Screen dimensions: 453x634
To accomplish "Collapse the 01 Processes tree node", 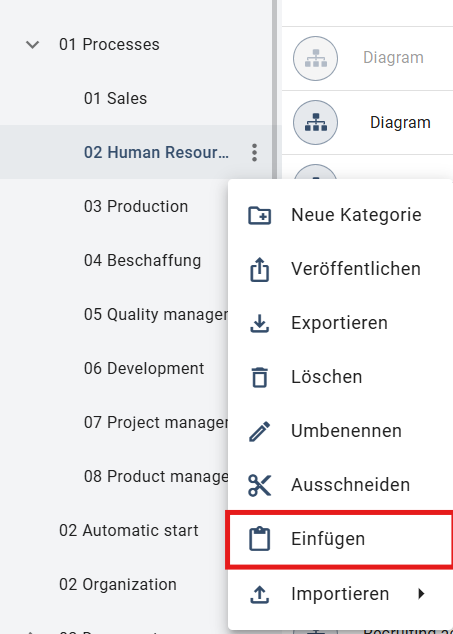I will [32, 44].
